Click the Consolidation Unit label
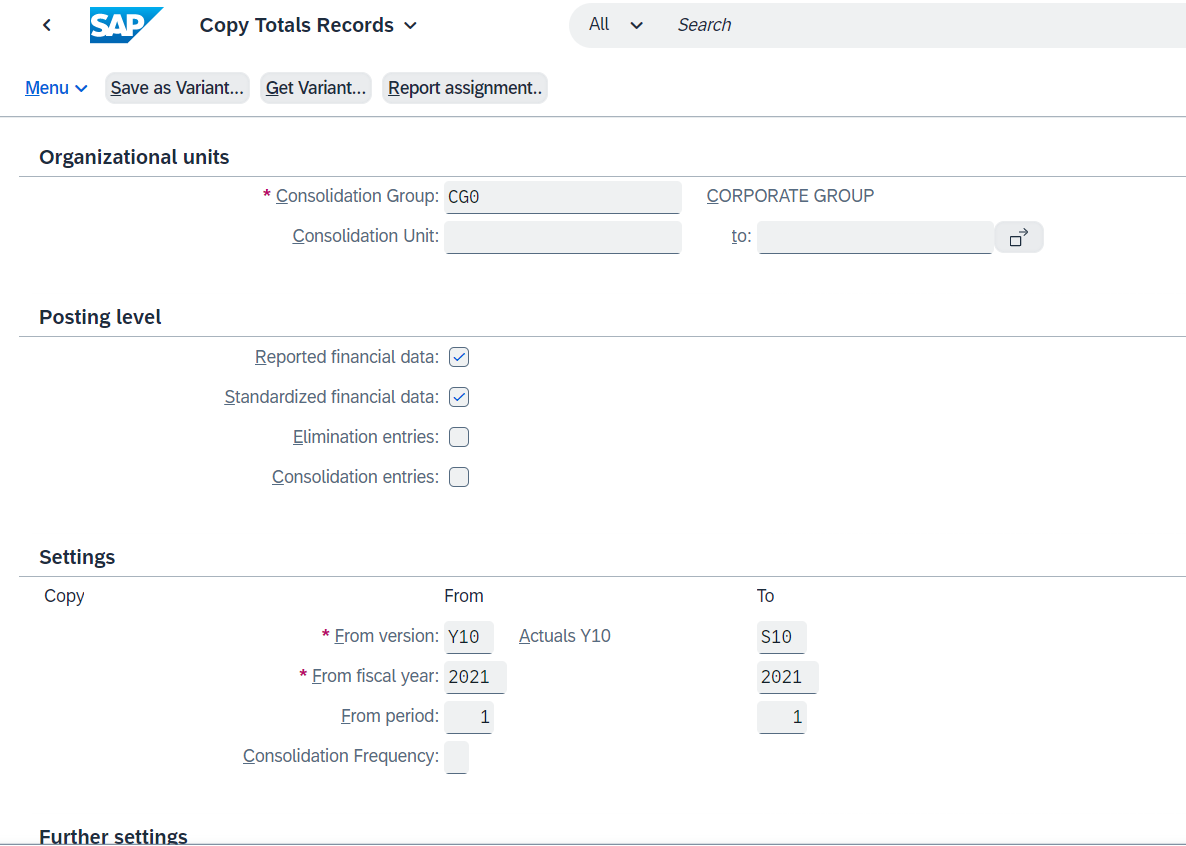 [365, 236]
